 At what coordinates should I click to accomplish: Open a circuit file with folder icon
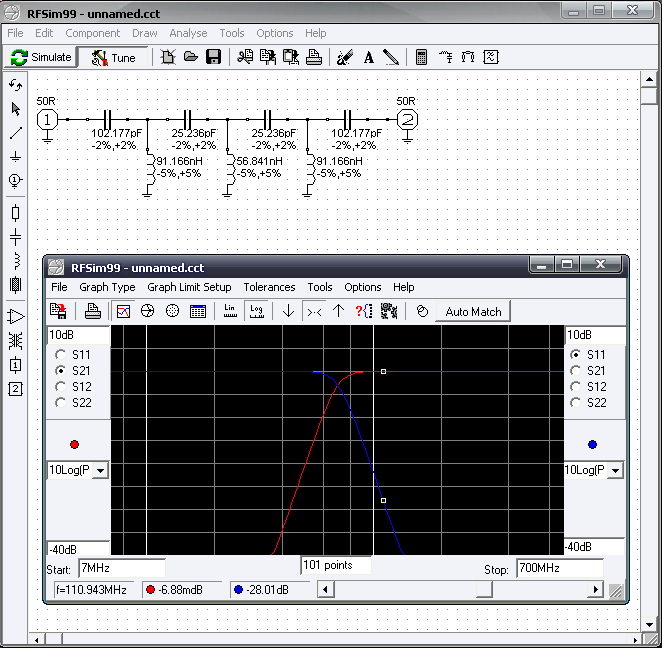point(191,57)
